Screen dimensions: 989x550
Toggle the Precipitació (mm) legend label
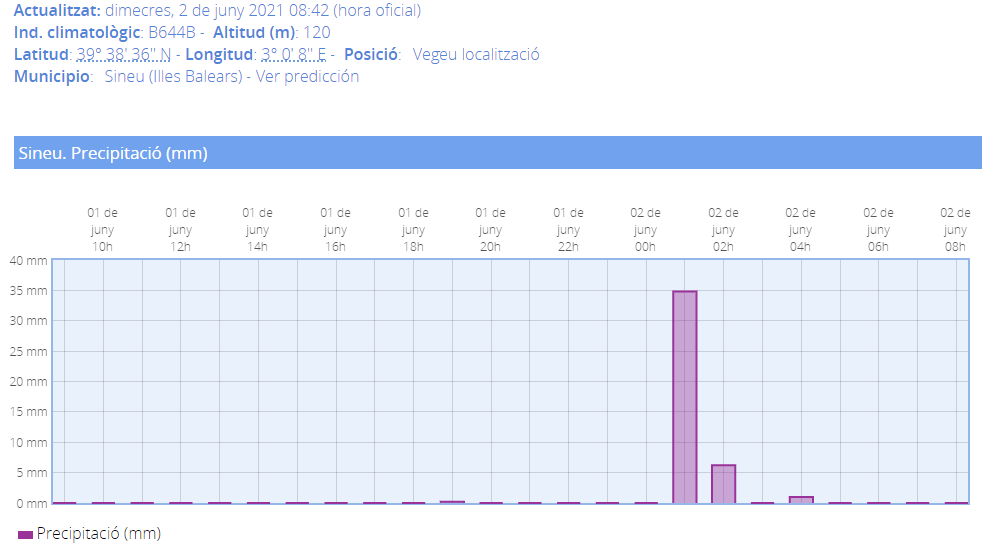98,534
